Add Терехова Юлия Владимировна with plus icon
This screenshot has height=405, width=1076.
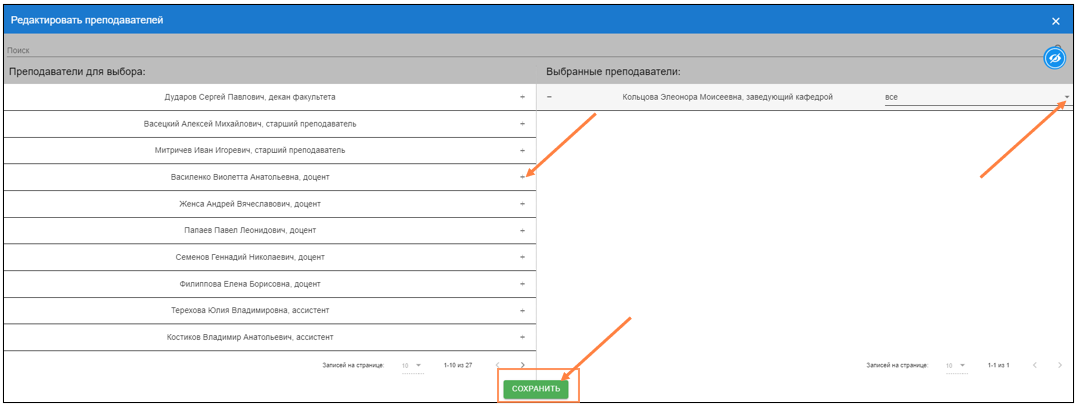coord(522,311)
